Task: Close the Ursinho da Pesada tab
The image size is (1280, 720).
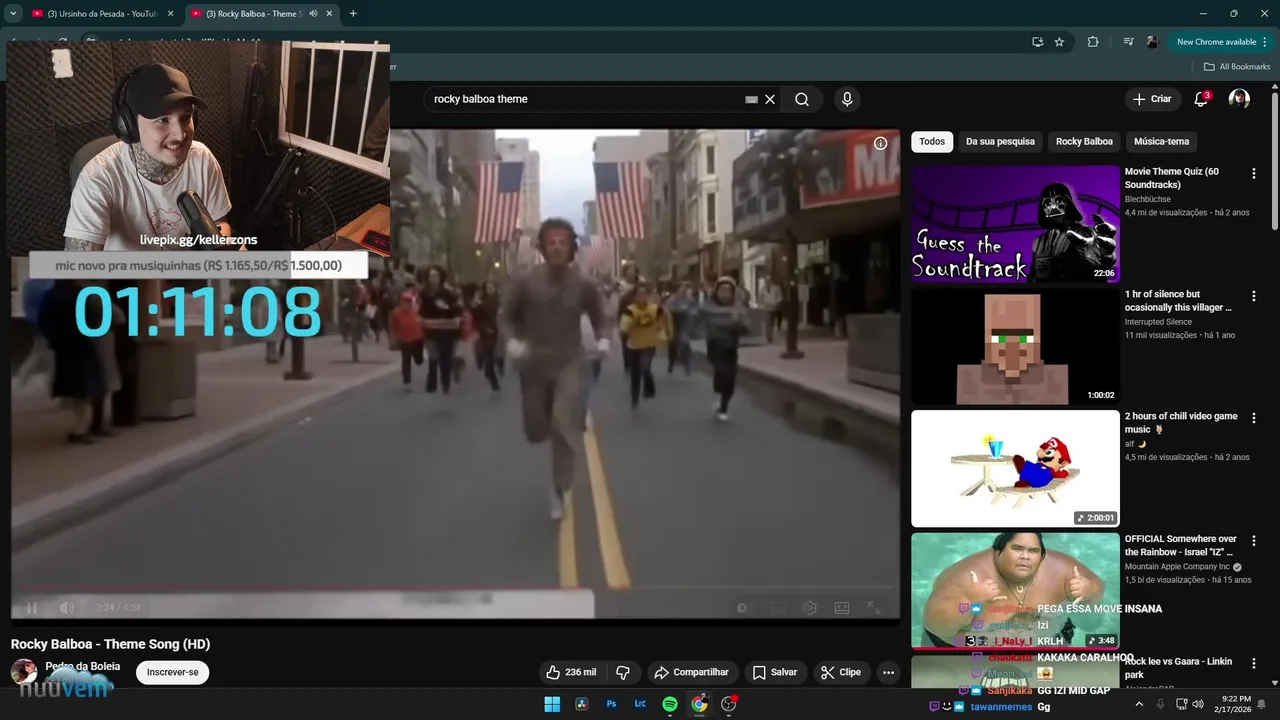Action: 170,14
